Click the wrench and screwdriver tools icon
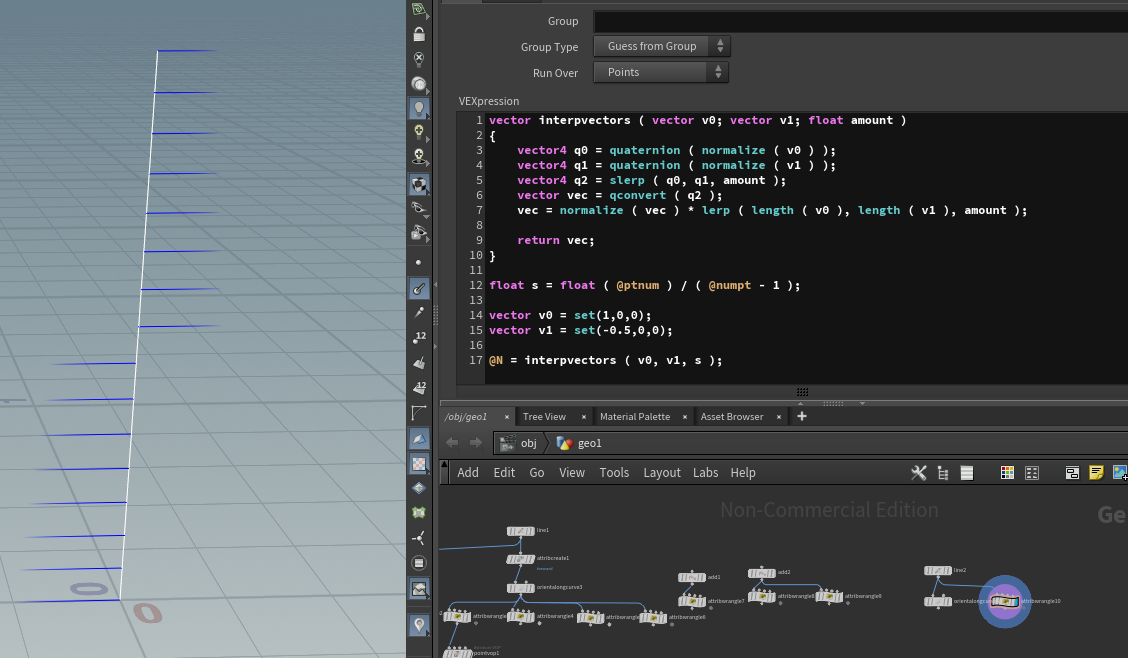Viewport: 1128px width, 658px height. [x=919, y=472]
